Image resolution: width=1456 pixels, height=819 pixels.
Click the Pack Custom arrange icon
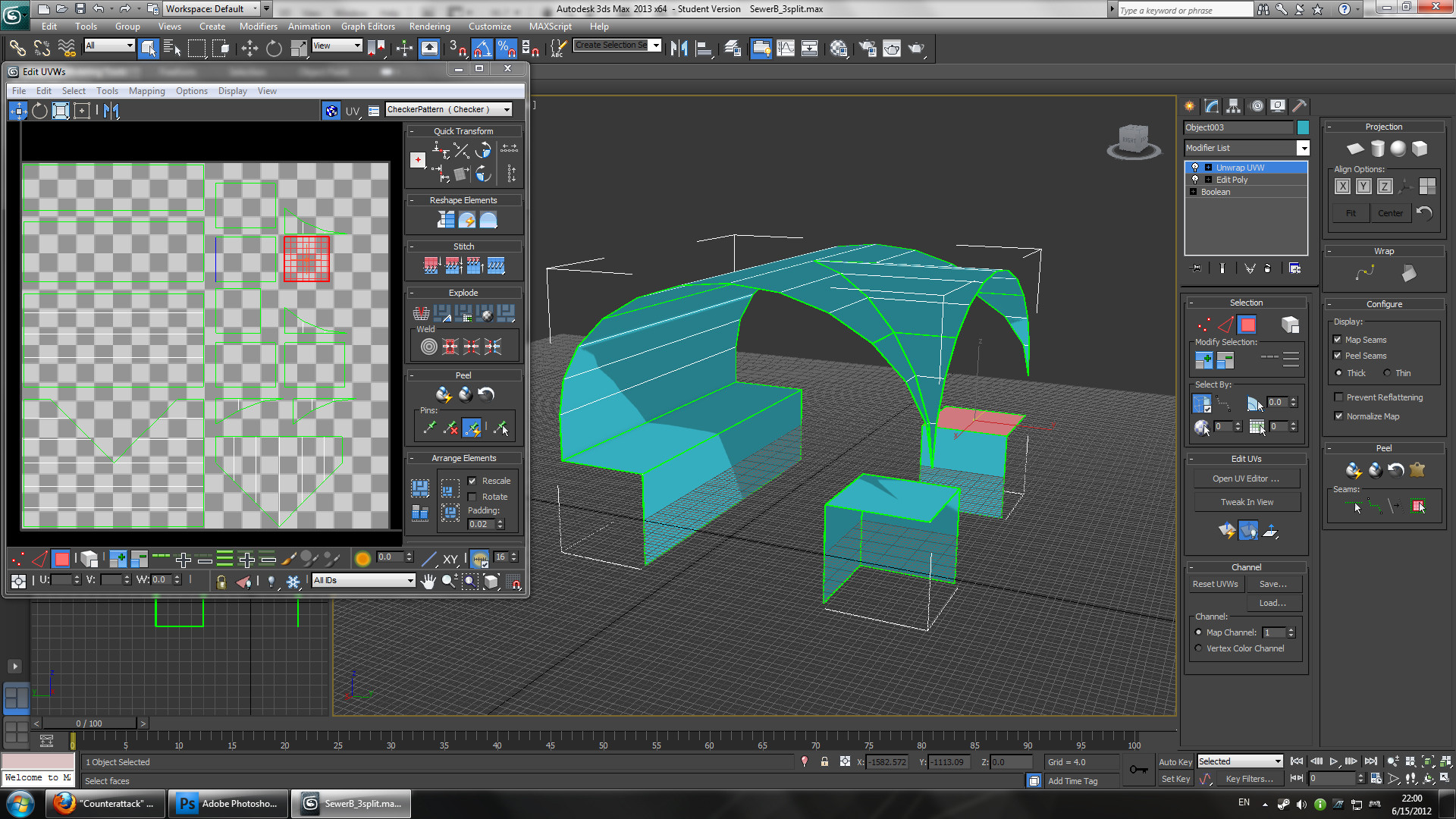point(420,488)
